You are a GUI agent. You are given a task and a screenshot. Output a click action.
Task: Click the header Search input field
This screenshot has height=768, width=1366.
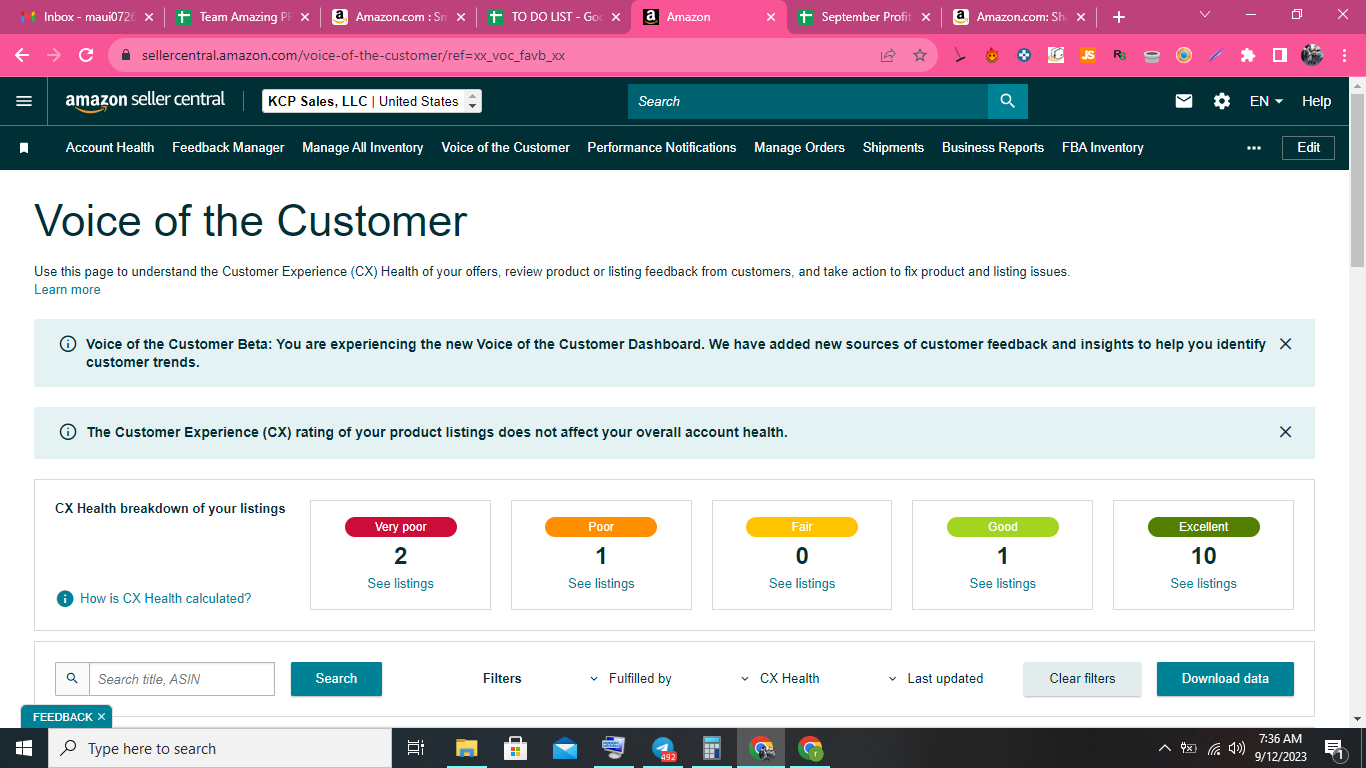(x=808, y=101)
